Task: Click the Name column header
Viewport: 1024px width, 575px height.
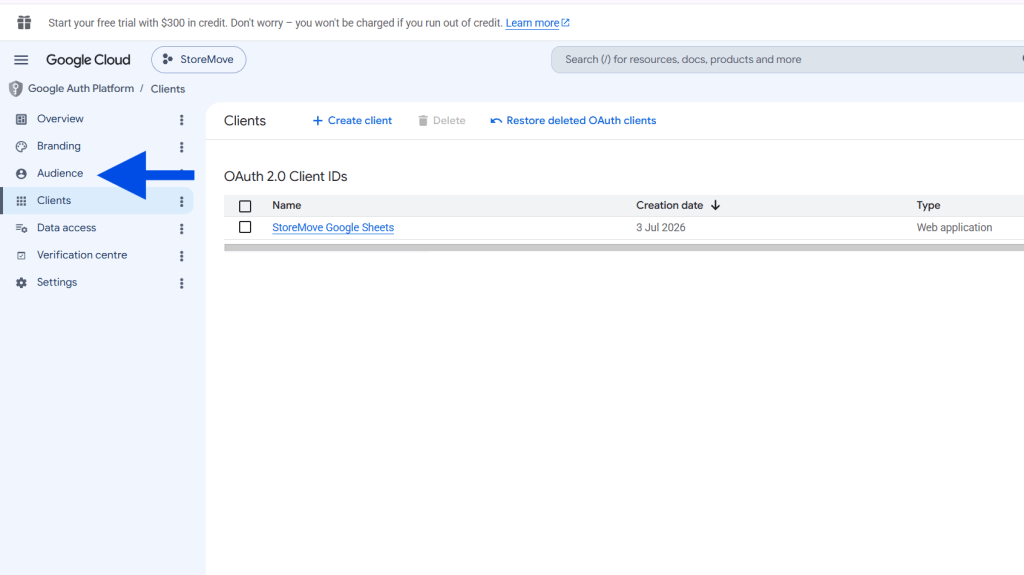Action: 287,205
